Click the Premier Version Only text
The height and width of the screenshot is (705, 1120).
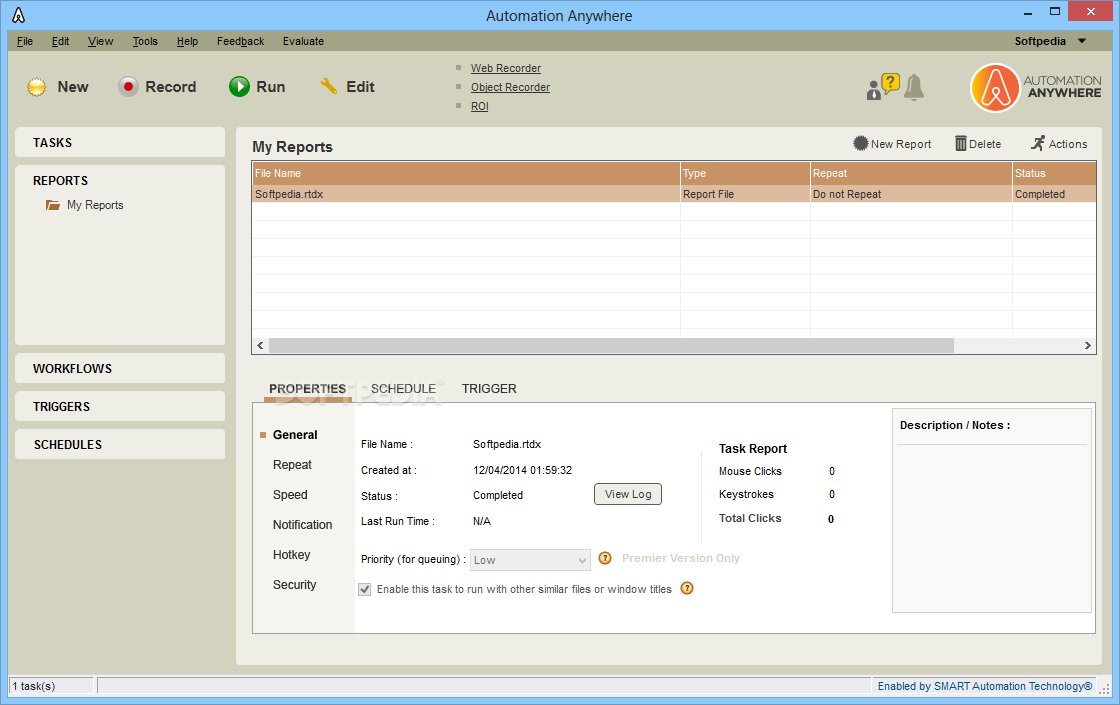tap(681, 559)
